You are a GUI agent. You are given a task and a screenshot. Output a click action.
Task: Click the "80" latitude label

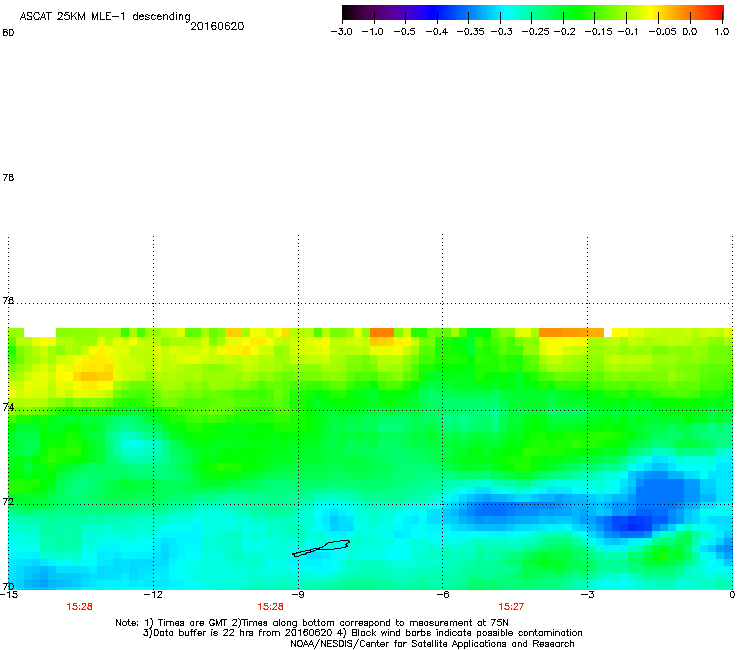[x=8, y=33]
